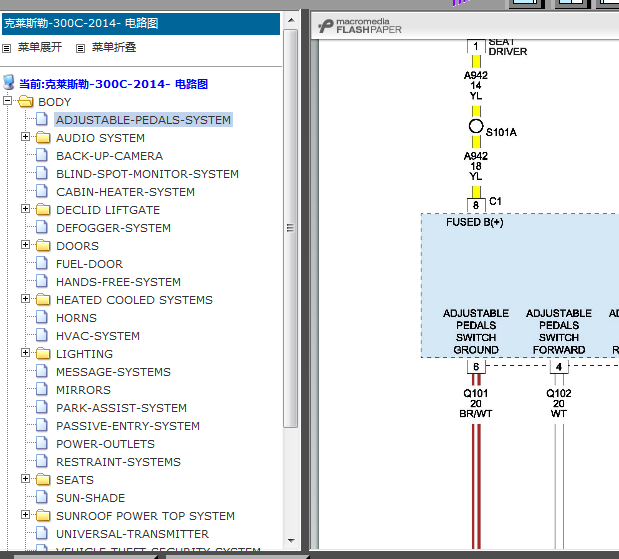Click the HANDS-FREE-SYSTEM document icon

click(x=42, y=281)
